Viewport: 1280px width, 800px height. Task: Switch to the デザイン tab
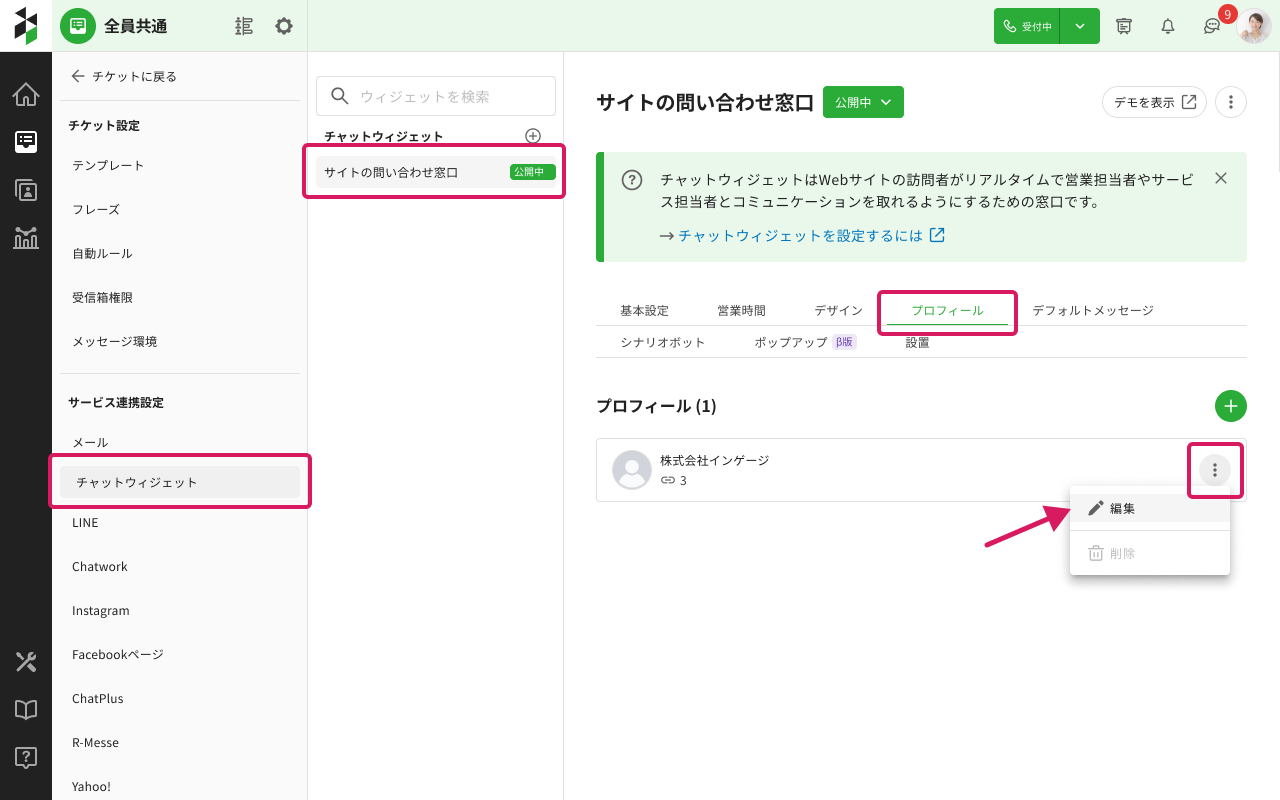coord(838,311)
